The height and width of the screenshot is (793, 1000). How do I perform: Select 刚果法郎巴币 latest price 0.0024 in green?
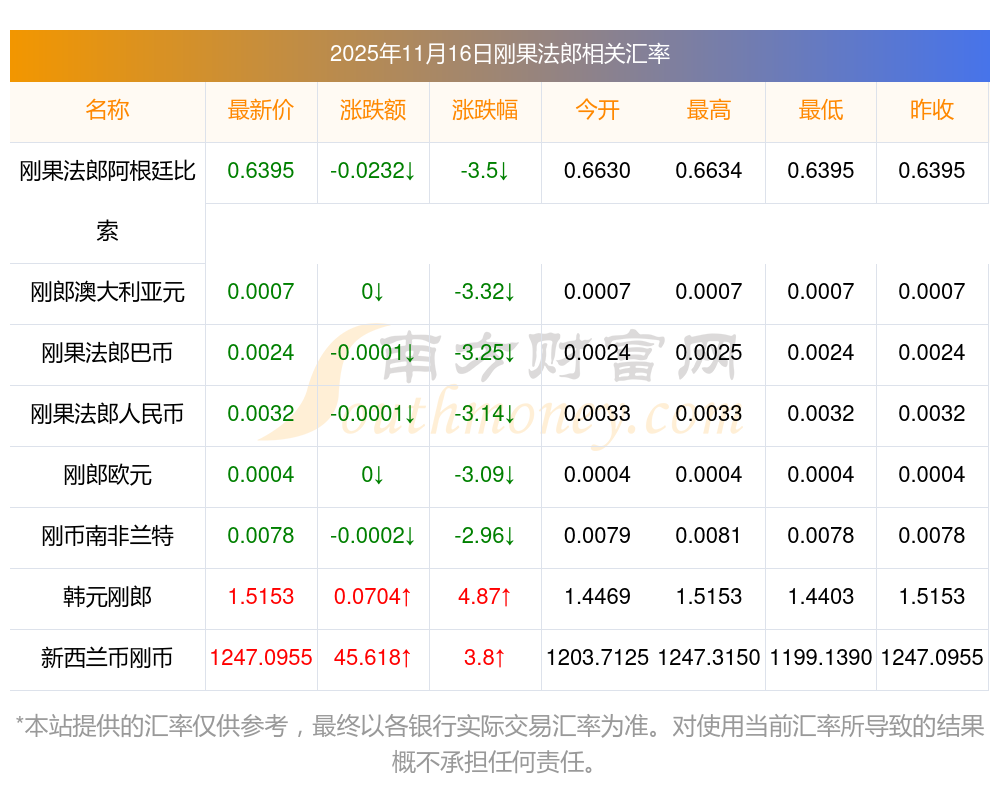click(x=260, y=353)
